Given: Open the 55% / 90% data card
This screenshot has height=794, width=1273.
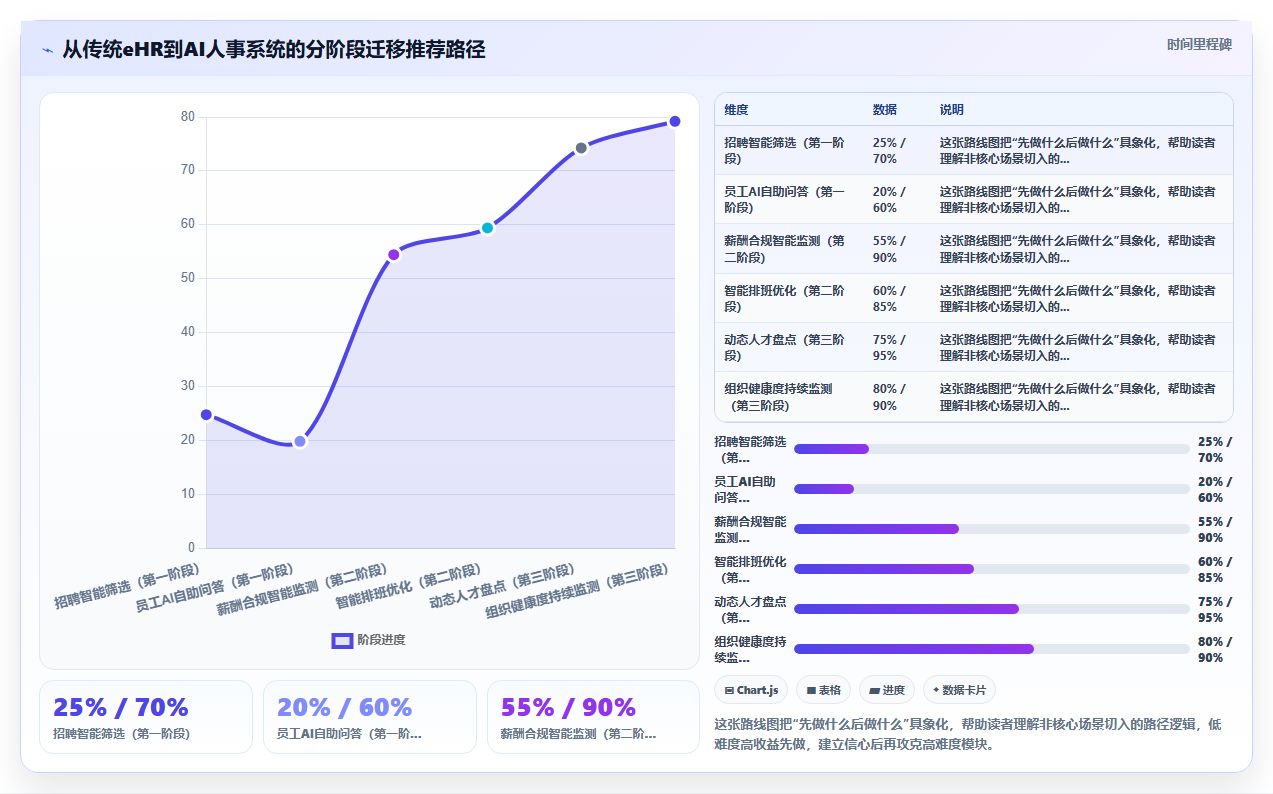Looking at the screenshot, I should (593, 717).
